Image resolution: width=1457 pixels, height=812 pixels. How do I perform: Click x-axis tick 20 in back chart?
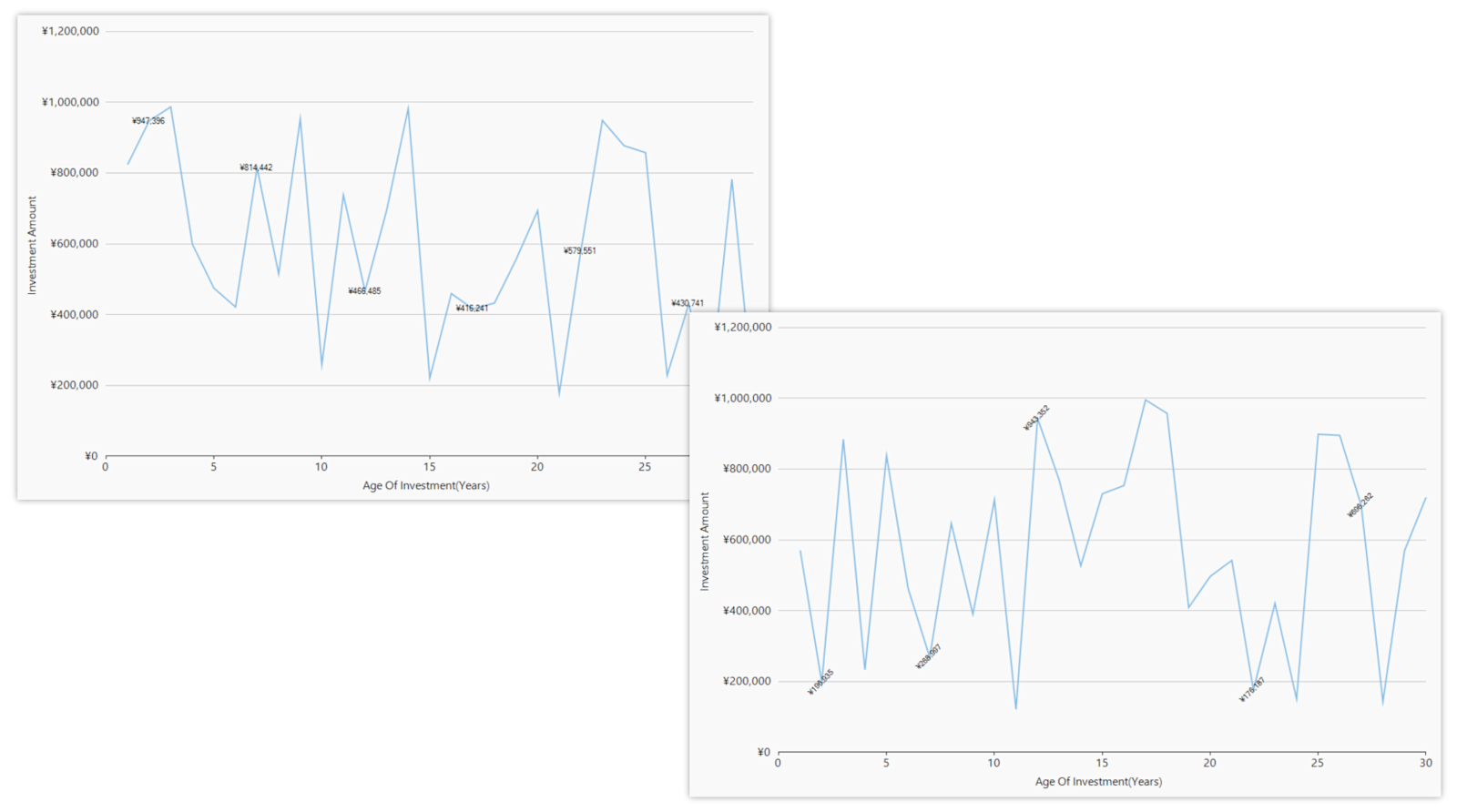click(x=537, y=467)
